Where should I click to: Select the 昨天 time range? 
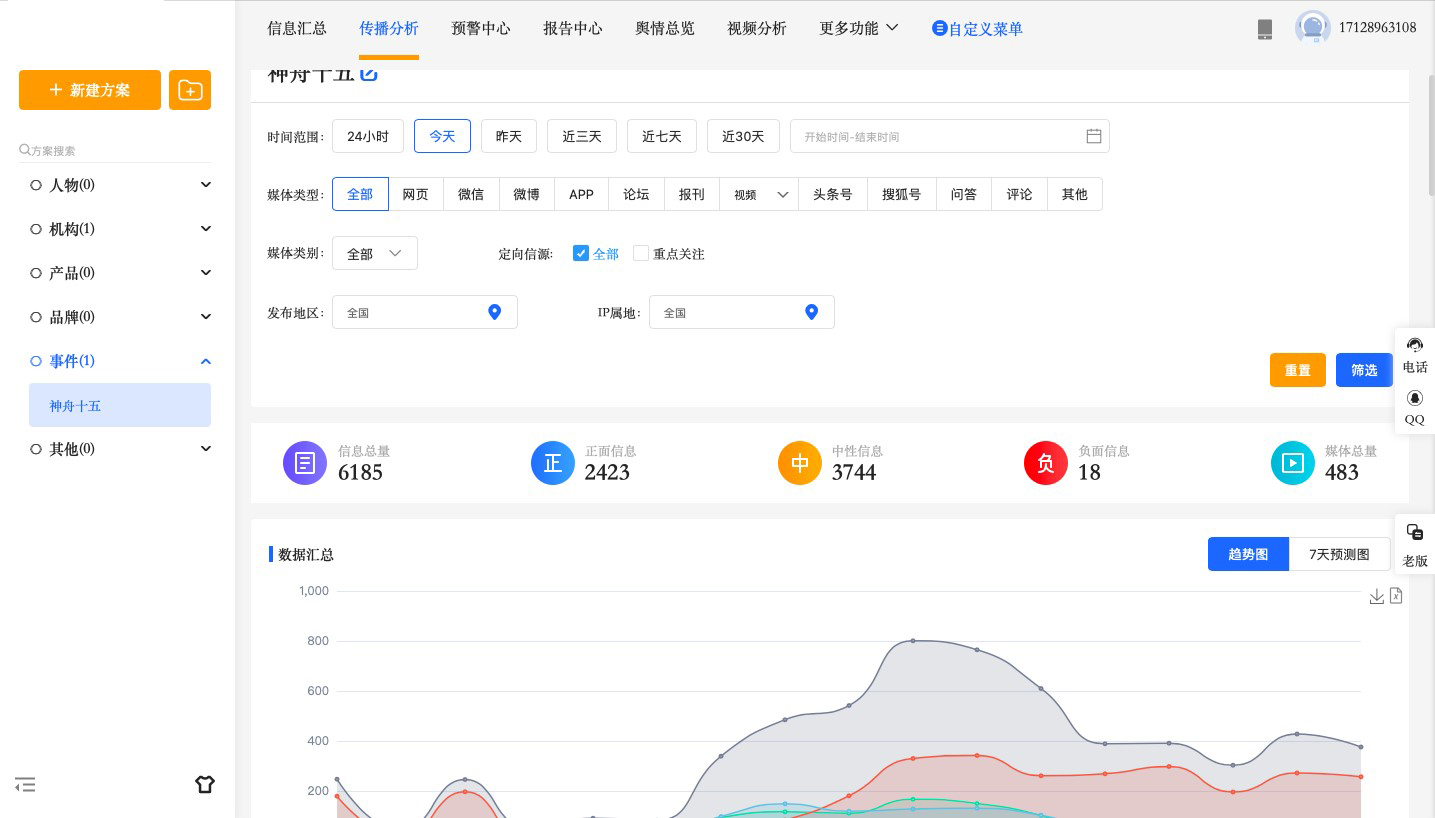pyautogui.click(x=509, y=136)
